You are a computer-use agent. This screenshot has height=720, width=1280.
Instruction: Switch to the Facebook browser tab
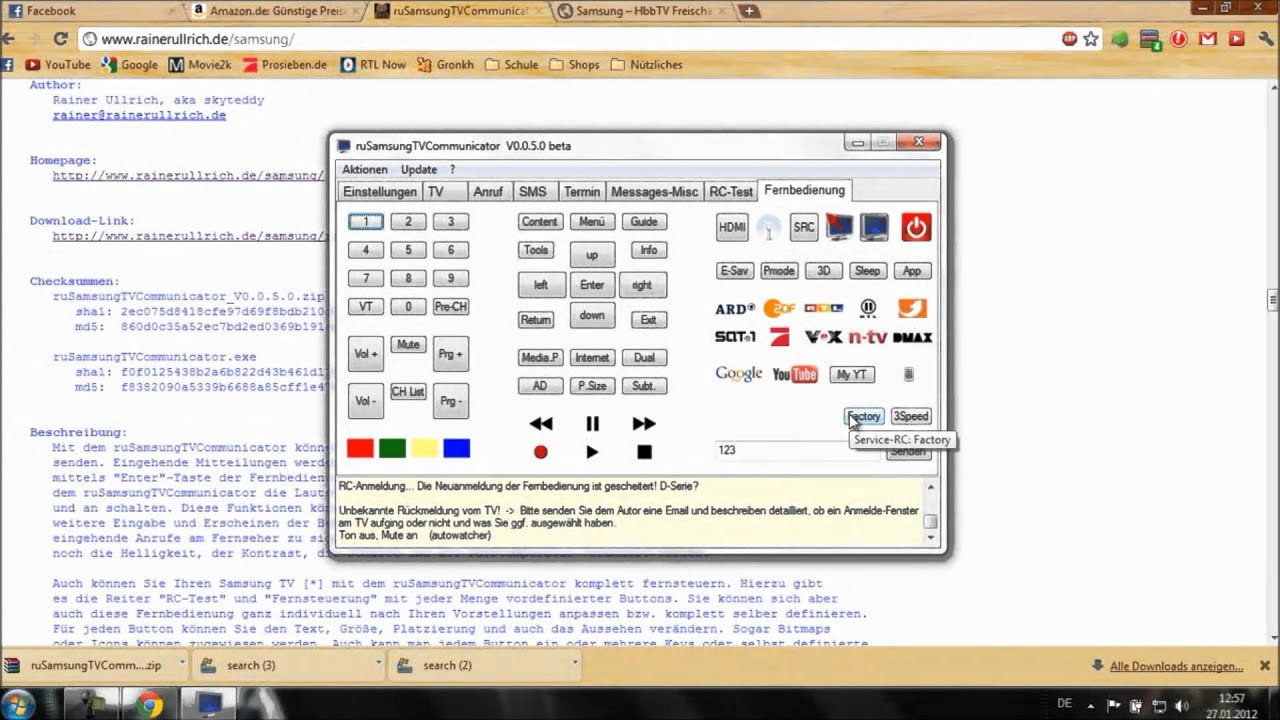click(90, 11)
